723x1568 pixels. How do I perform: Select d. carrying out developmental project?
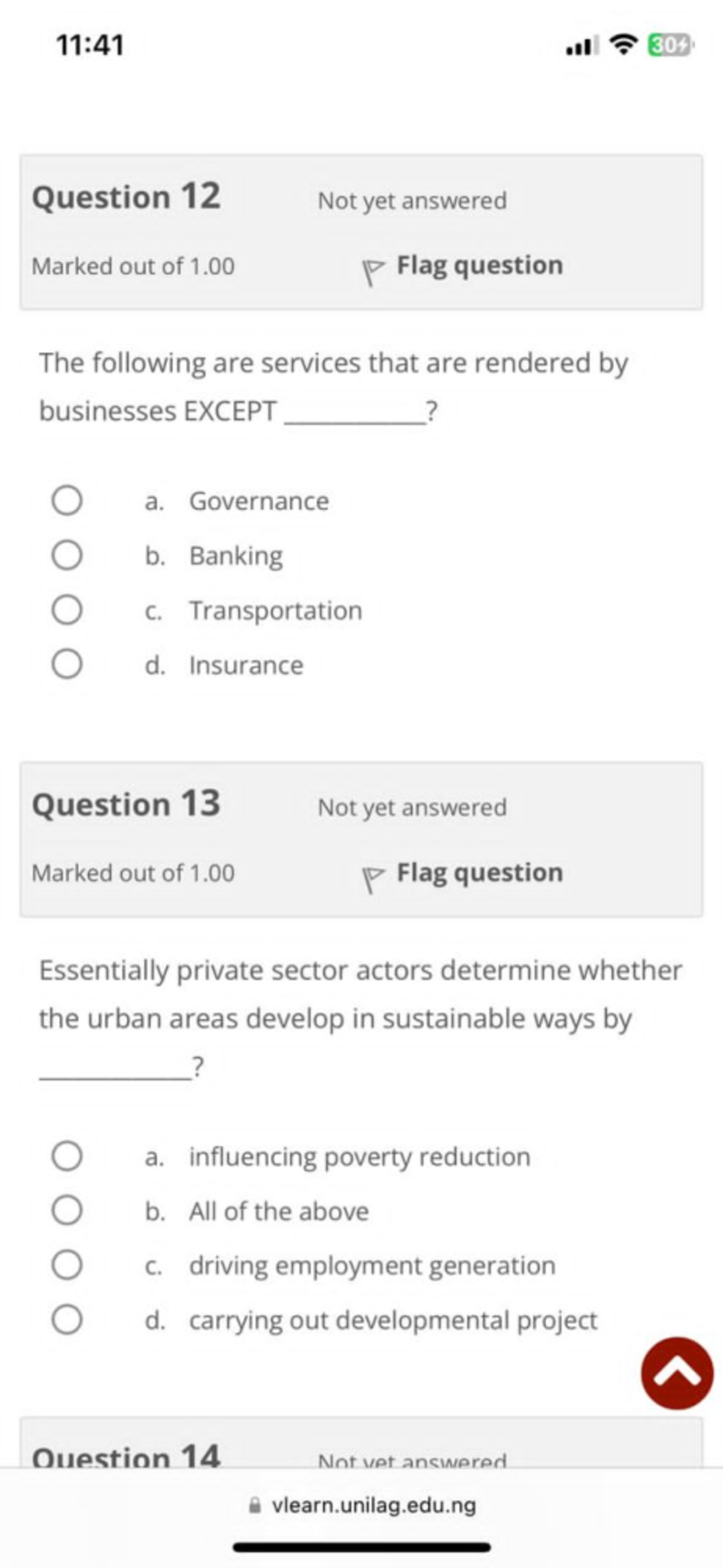[x=68, y=1320]
